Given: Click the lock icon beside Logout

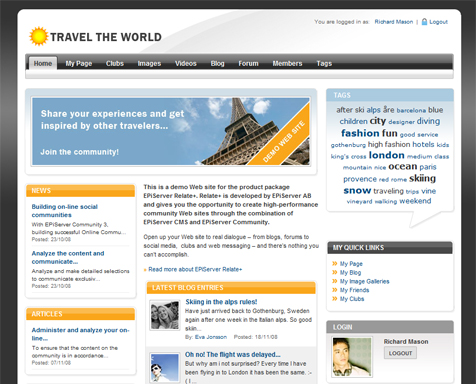Looking at the screenshot, I should (x=424, y=22).
